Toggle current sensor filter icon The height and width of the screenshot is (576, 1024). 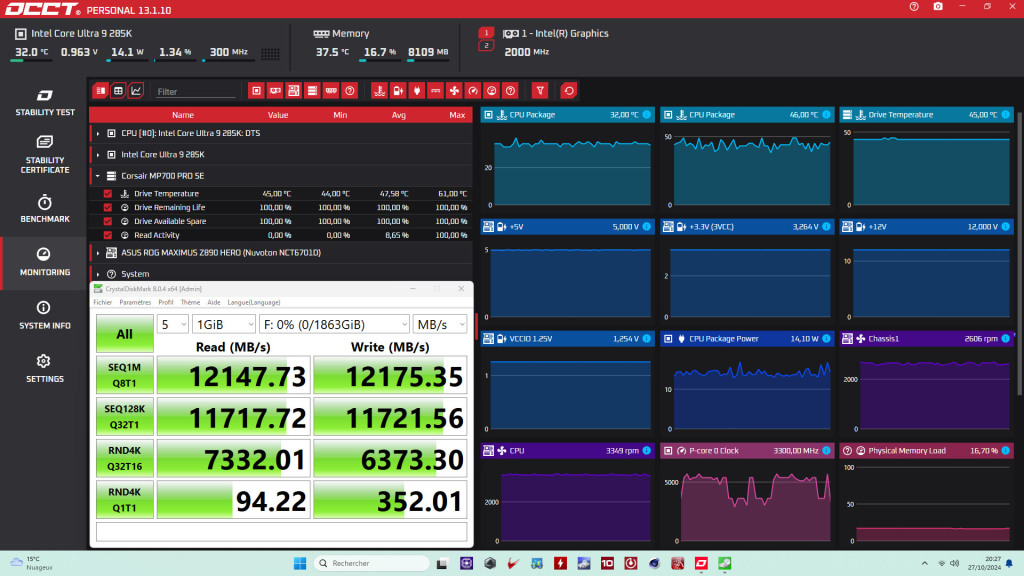pos(436,91)
